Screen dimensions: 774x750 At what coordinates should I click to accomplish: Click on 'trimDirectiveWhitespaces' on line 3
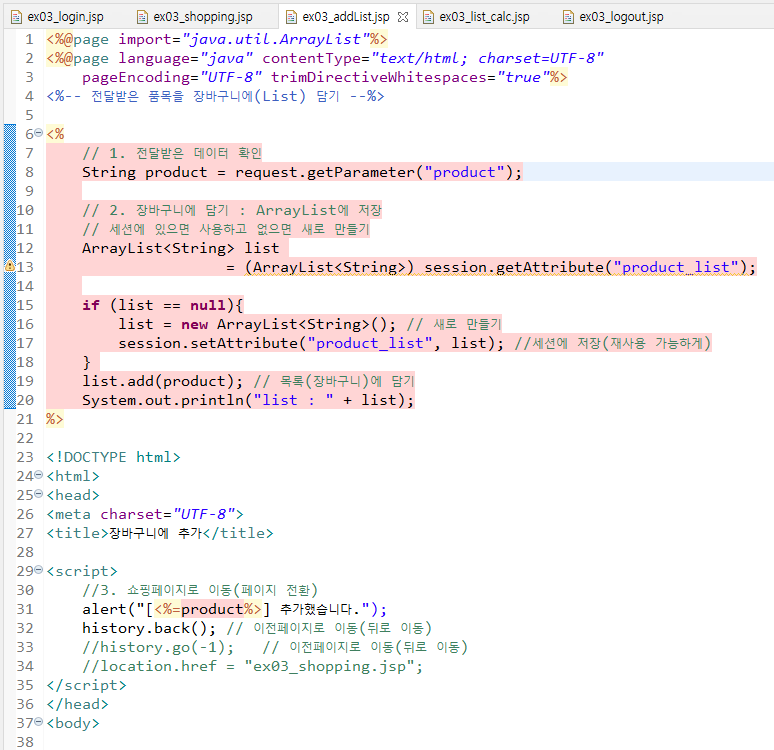(379, 78)
